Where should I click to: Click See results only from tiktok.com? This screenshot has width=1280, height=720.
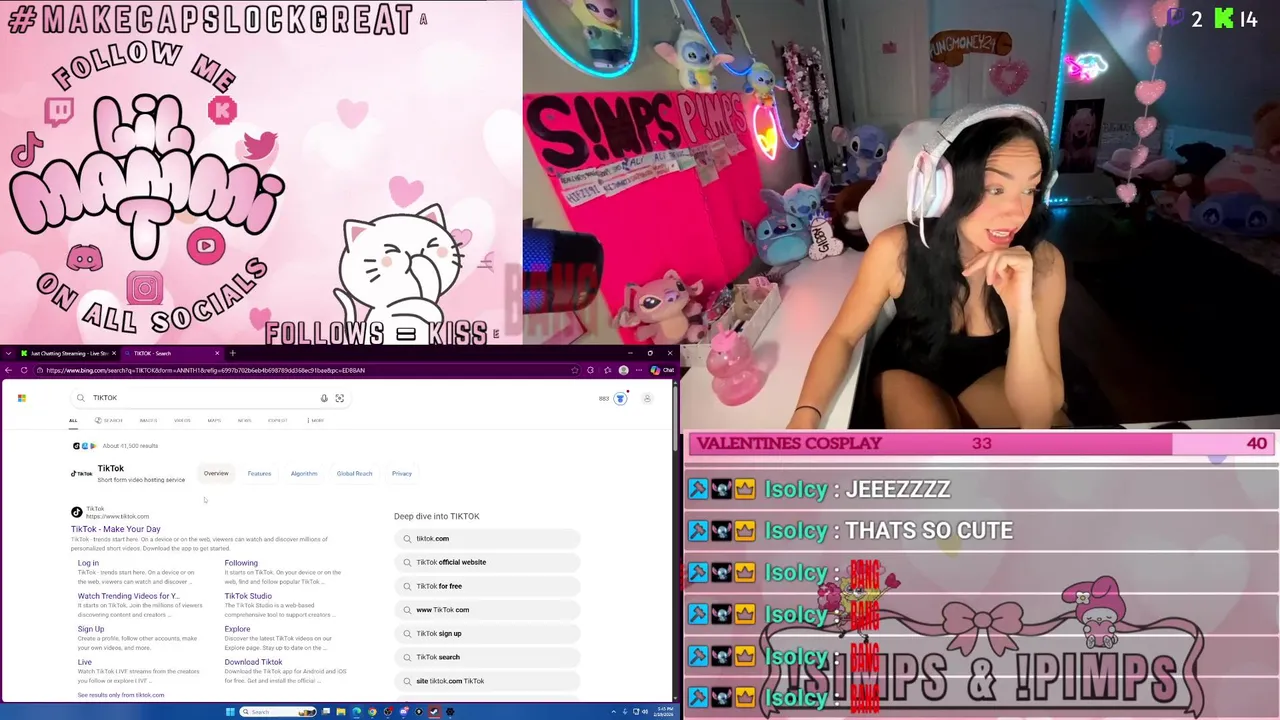[121, 695]
